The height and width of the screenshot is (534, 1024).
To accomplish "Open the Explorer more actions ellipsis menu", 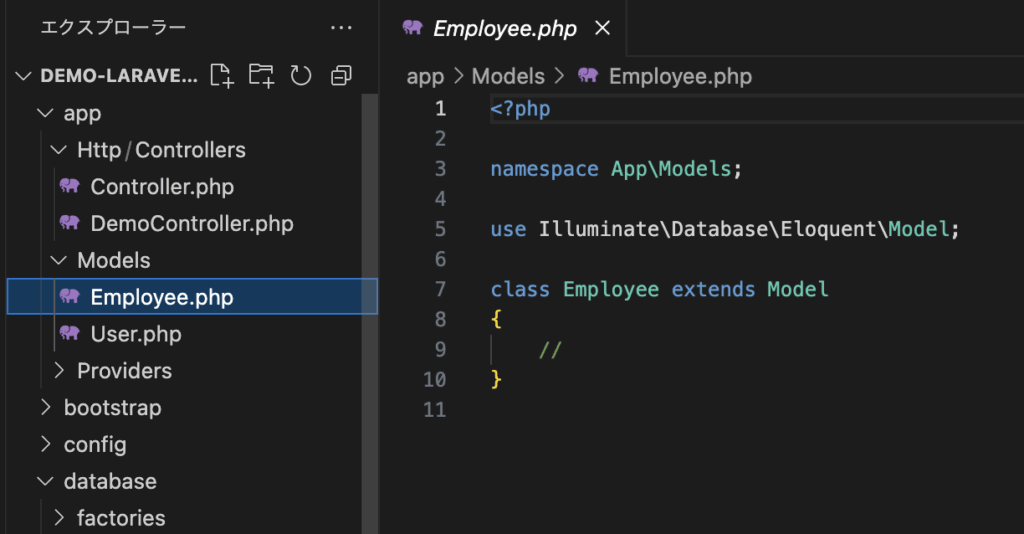I will pyautogui.click(x=341, y=28).
